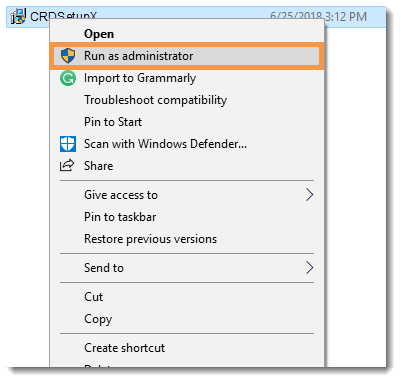Click the UAC shield icon
Image resolution: width=401 pixels, height=382 pixels.
[68, 56]
